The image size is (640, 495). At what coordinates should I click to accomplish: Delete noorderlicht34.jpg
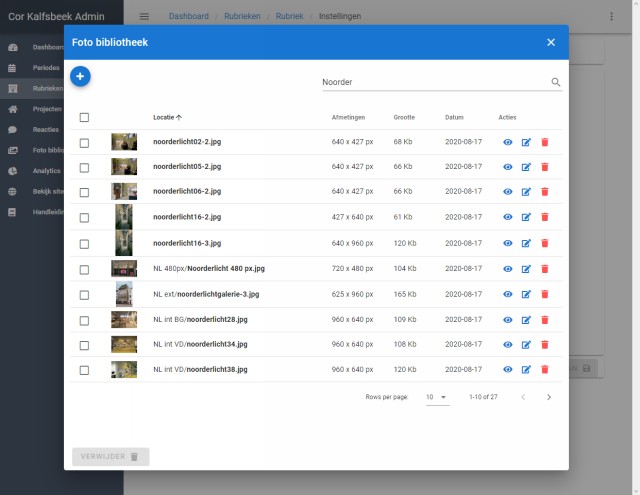pyautogui.click(x=544, y=345)
